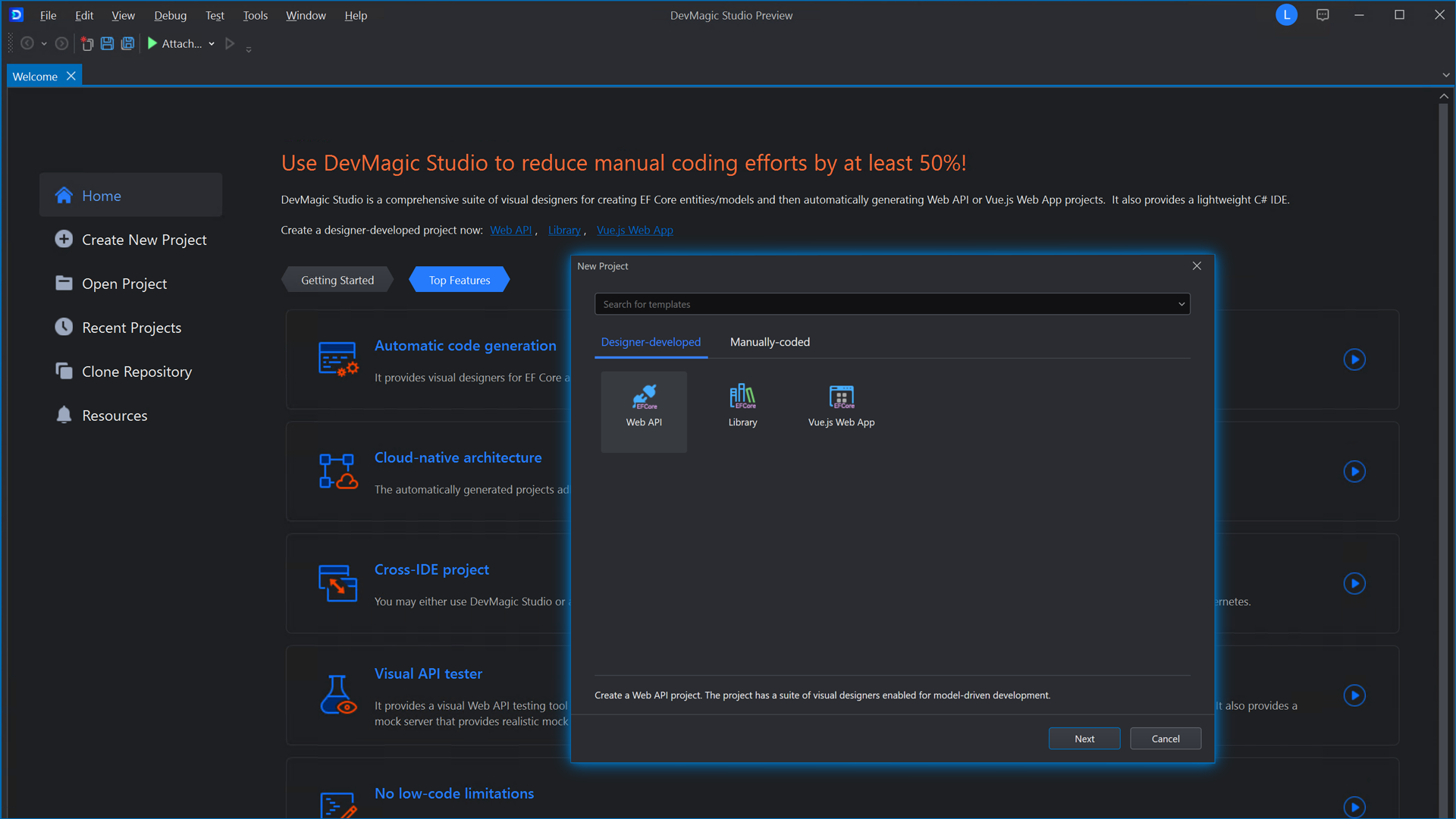Click the bell icon for Resources
1456x819 pixels.
pyautogui.click(x=64, y=415)
